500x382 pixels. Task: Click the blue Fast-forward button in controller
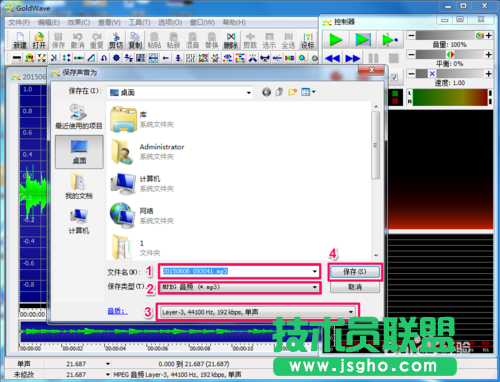353,58
